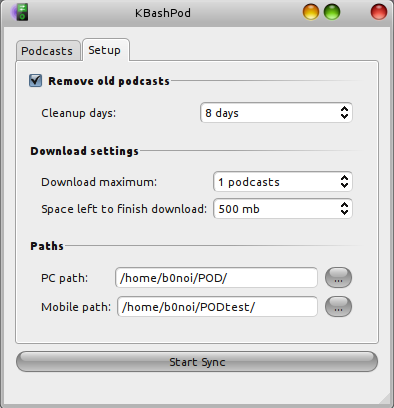Open the PC path browse button
Screen dimensions: 394x408
coord(338,277)
